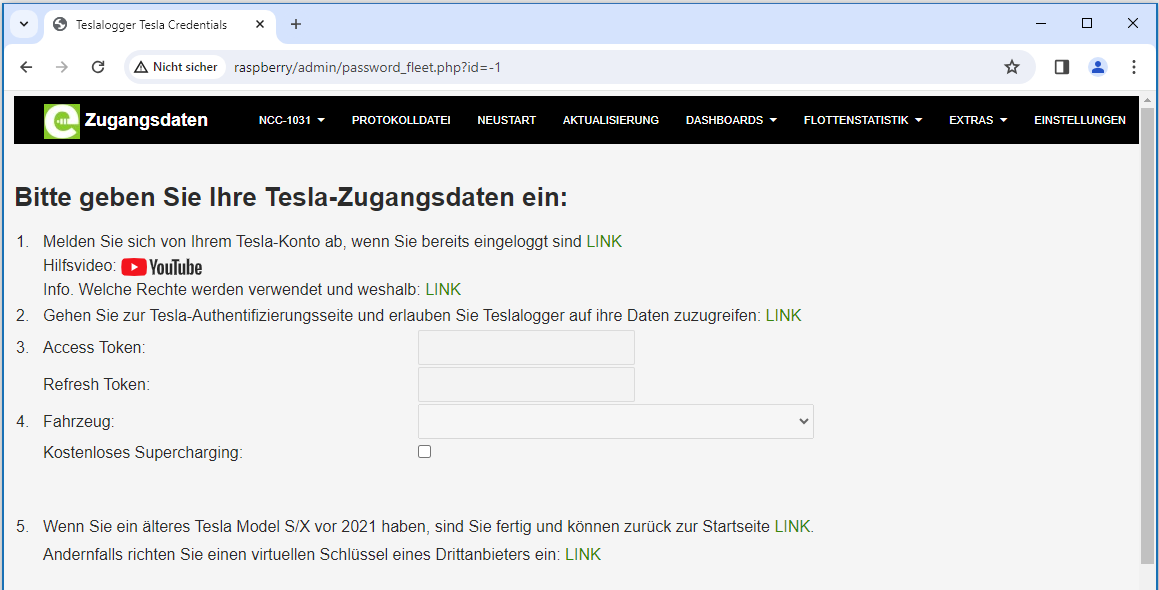Click into the Access Token field
1159x590 pixels.
point(526,348)
